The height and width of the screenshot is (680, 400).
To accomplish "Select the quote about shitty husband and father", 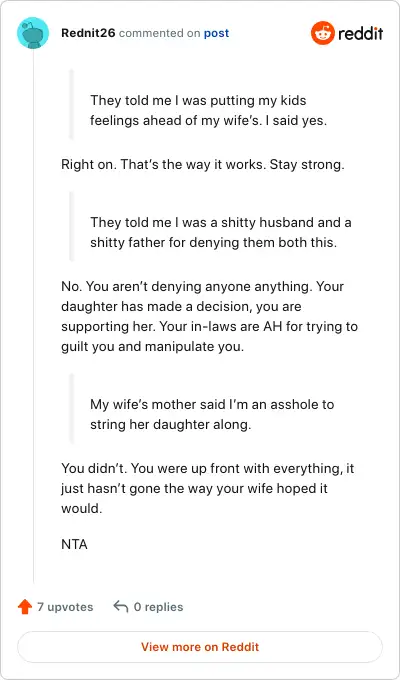I will (x=221, y=232).
